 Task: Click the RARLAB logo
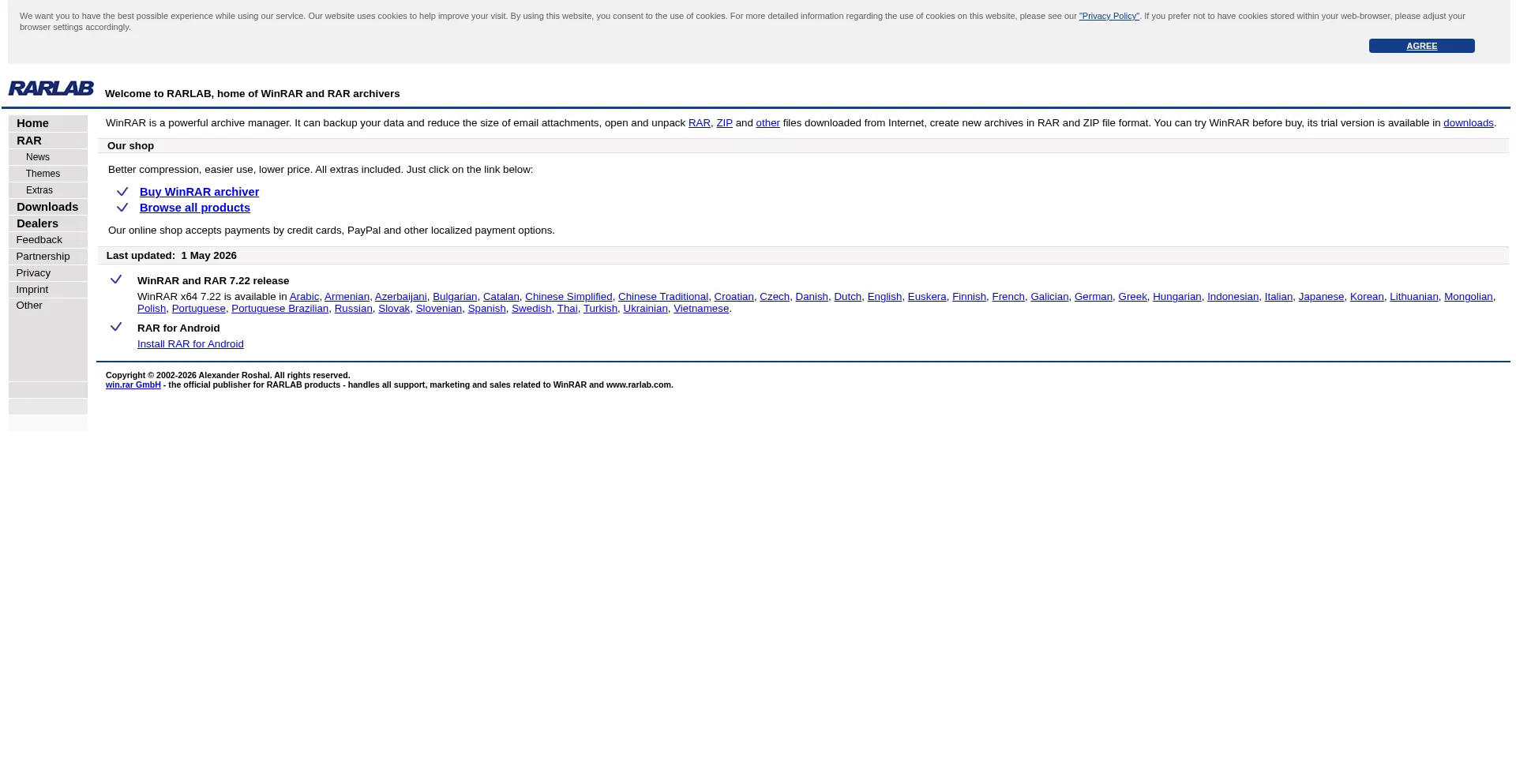point(51,88)
